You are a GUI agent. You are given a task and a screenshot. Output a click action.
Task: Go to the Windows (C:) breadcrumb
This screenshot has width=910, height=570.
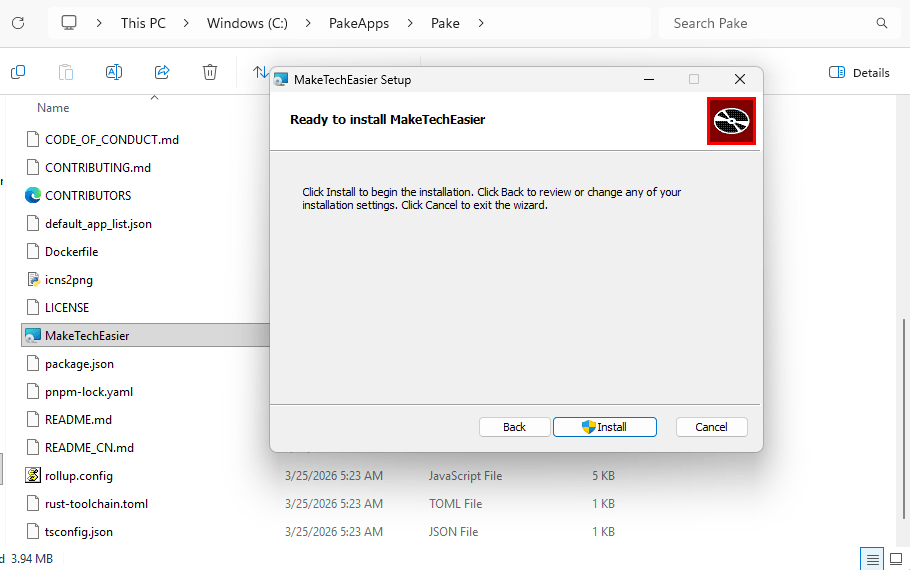247,23
